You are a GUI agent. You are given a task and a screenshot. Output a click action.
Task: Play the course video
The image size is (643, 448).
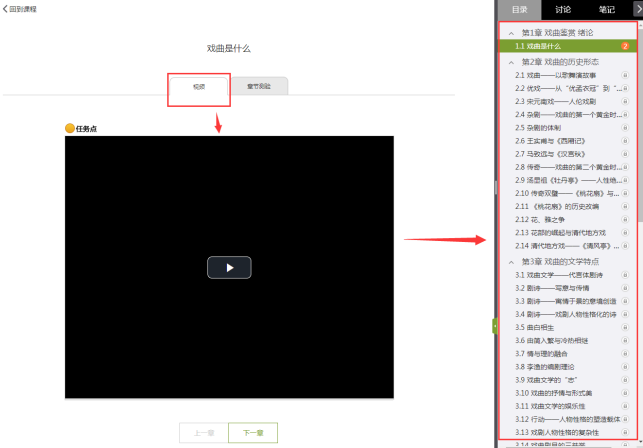point(229,267)
